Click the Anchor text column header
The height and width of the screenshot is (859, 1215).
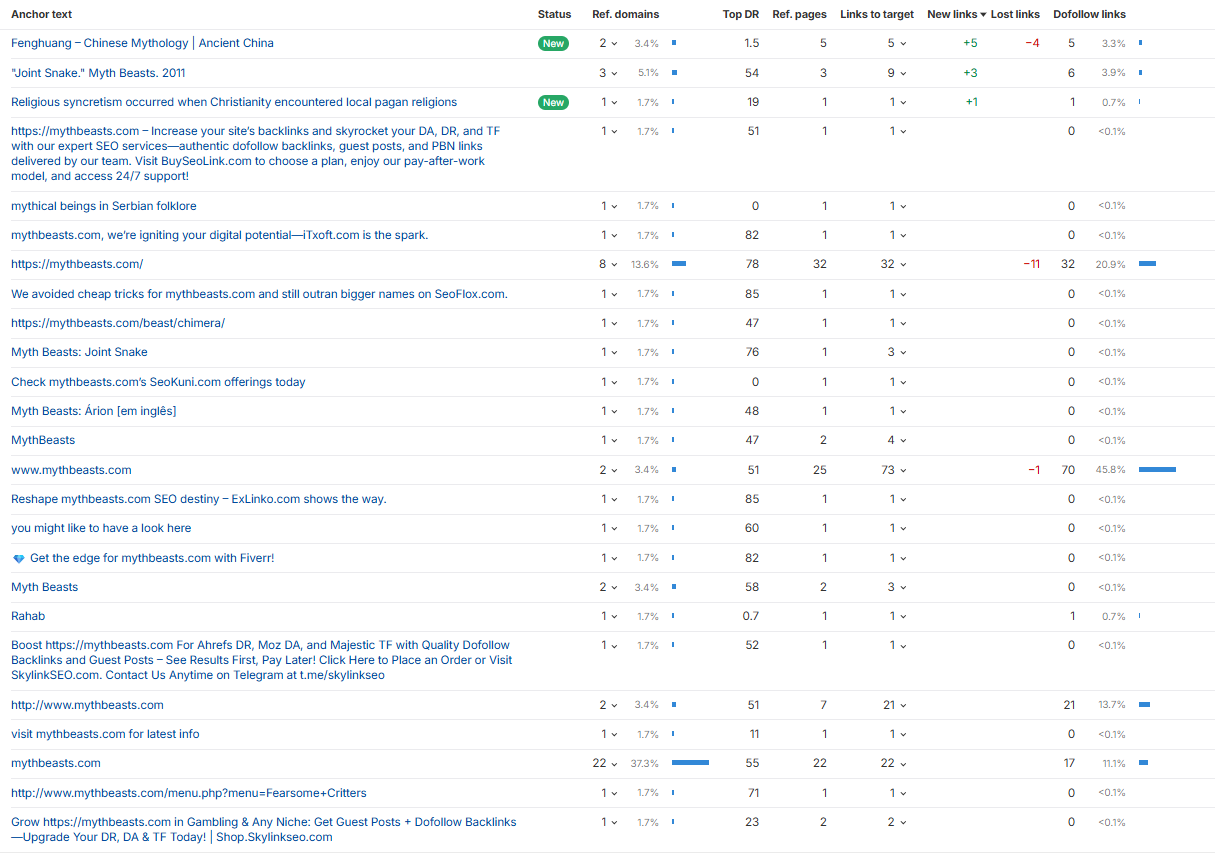pos(41,14)
